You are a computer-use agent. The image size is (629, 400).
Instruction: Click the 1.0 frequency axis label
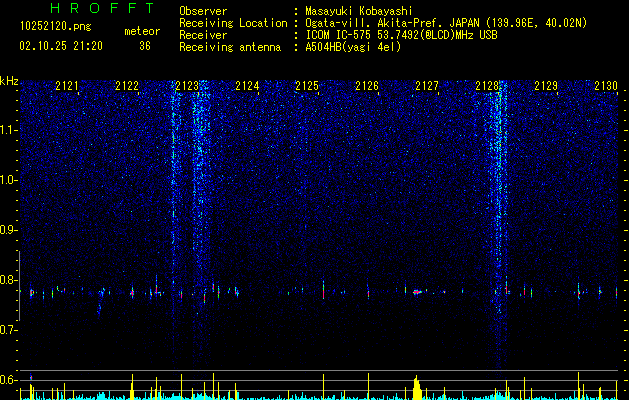point(9,180)
